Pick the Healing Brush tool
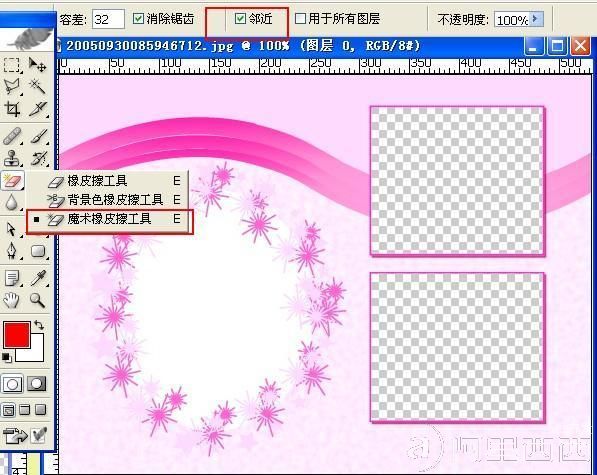The width and height of the screenshot is (597, 475). (x=12, y=137)
